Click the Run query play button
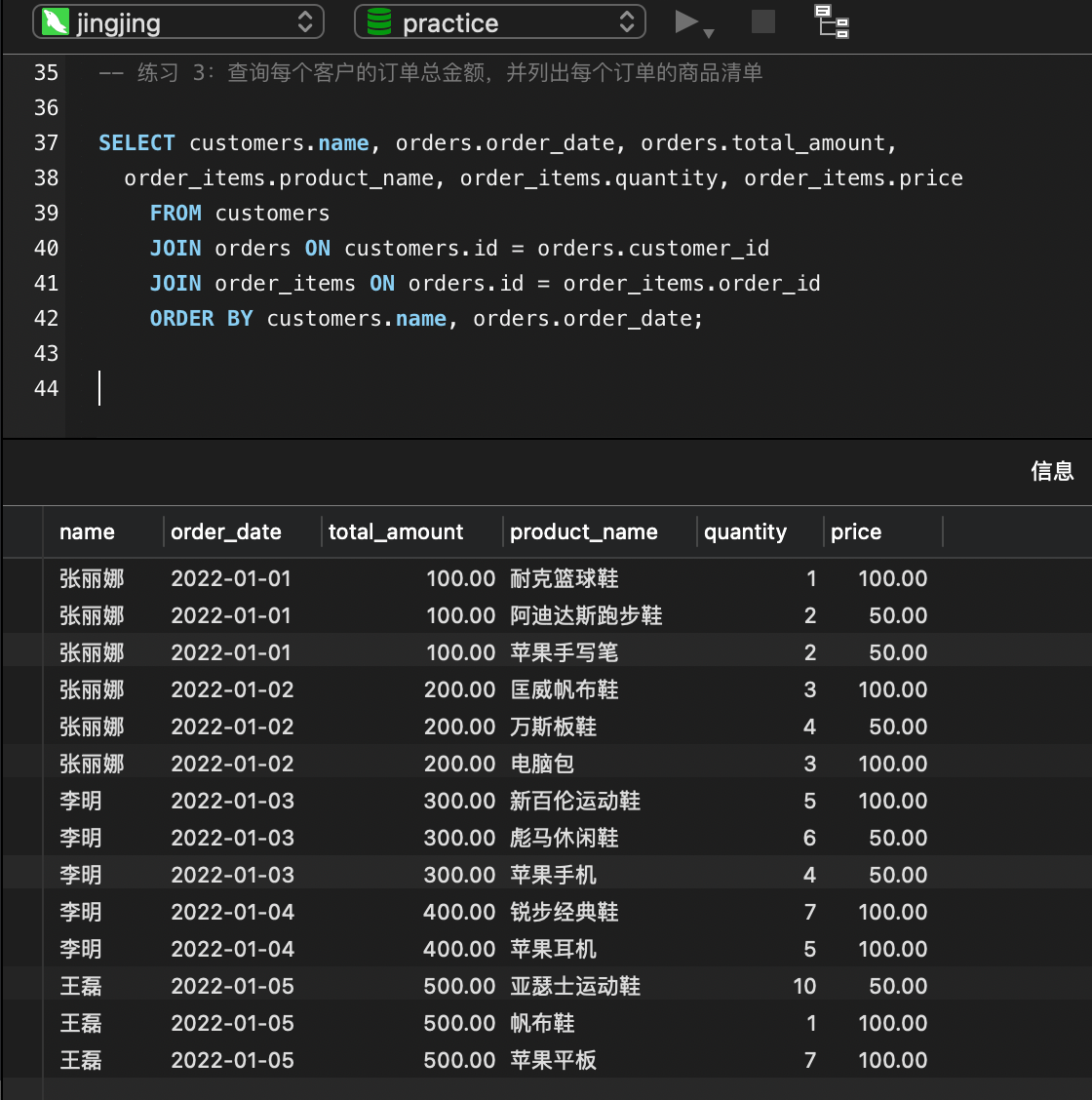The width and height of the screenshot is (1092, 1100). pos(686,21)
